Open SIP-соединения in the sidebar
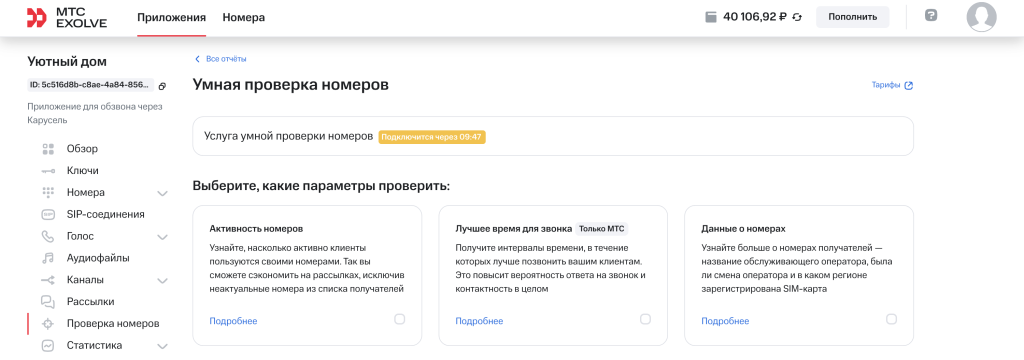This screenshot has height=360, width=1024. (x=106, y=214)
